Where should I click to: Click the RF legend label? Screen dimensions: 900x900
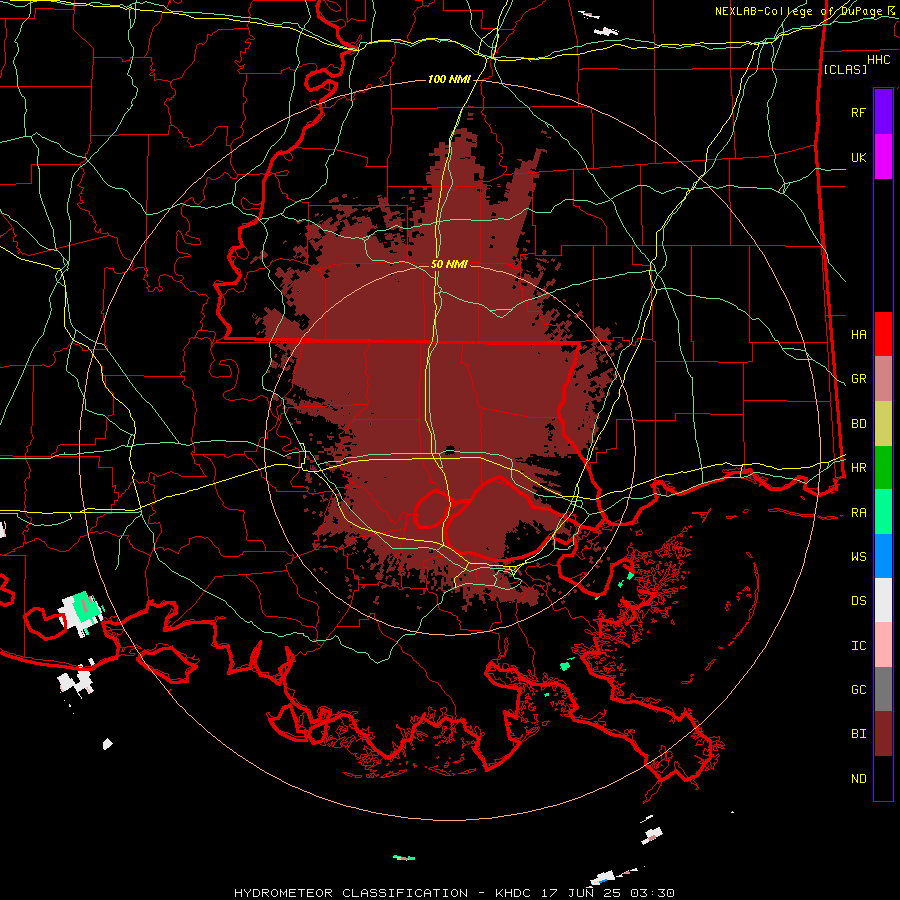[x=858, y=112]
